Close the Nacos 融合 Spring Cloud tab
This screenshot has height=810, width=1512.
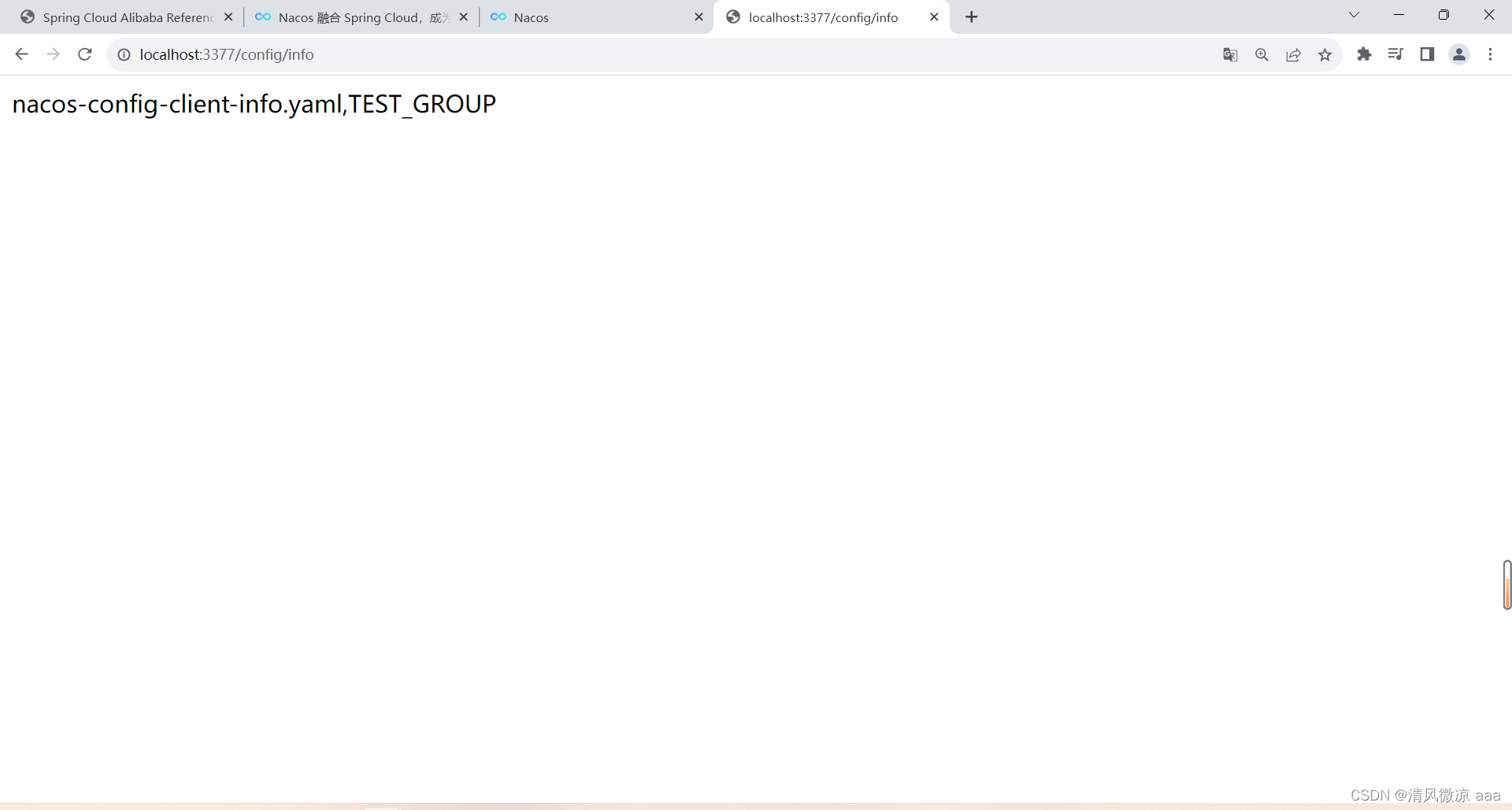click(464, 17)
